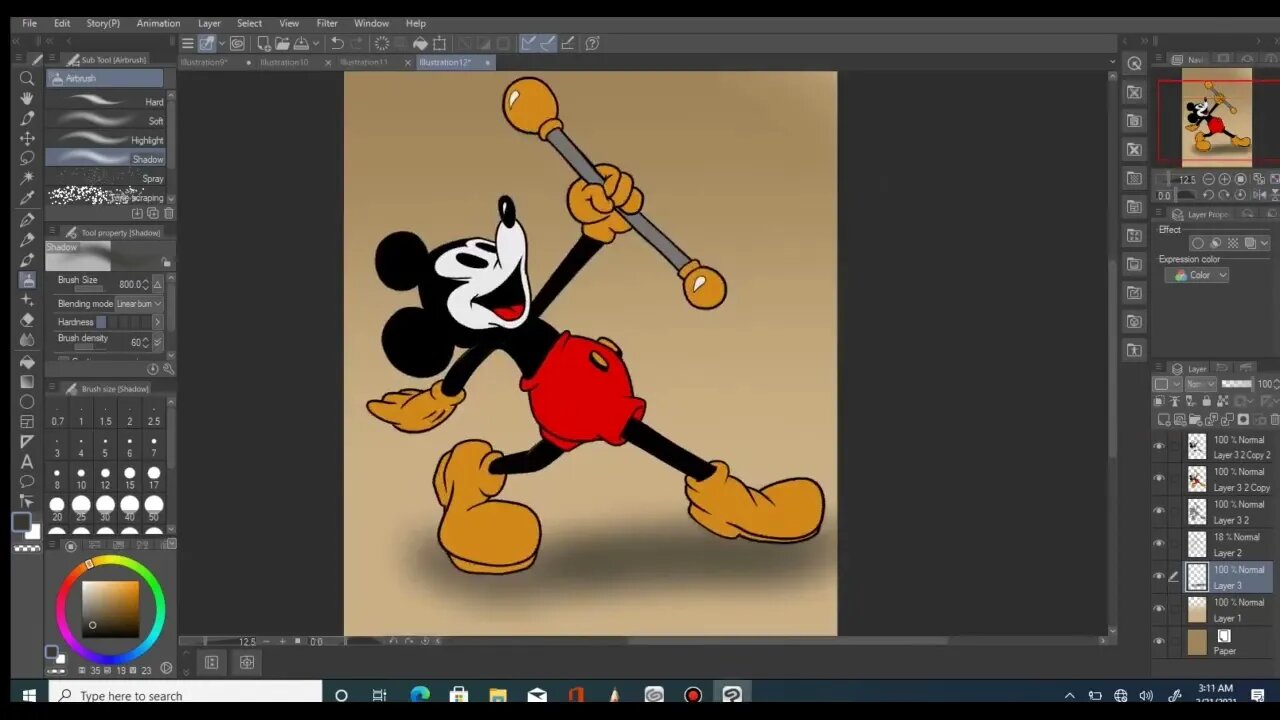Click the new raster layer icon
The width and height of the screenshot is (1280, 720).
pyautogui.click(x=1164, y=420)
